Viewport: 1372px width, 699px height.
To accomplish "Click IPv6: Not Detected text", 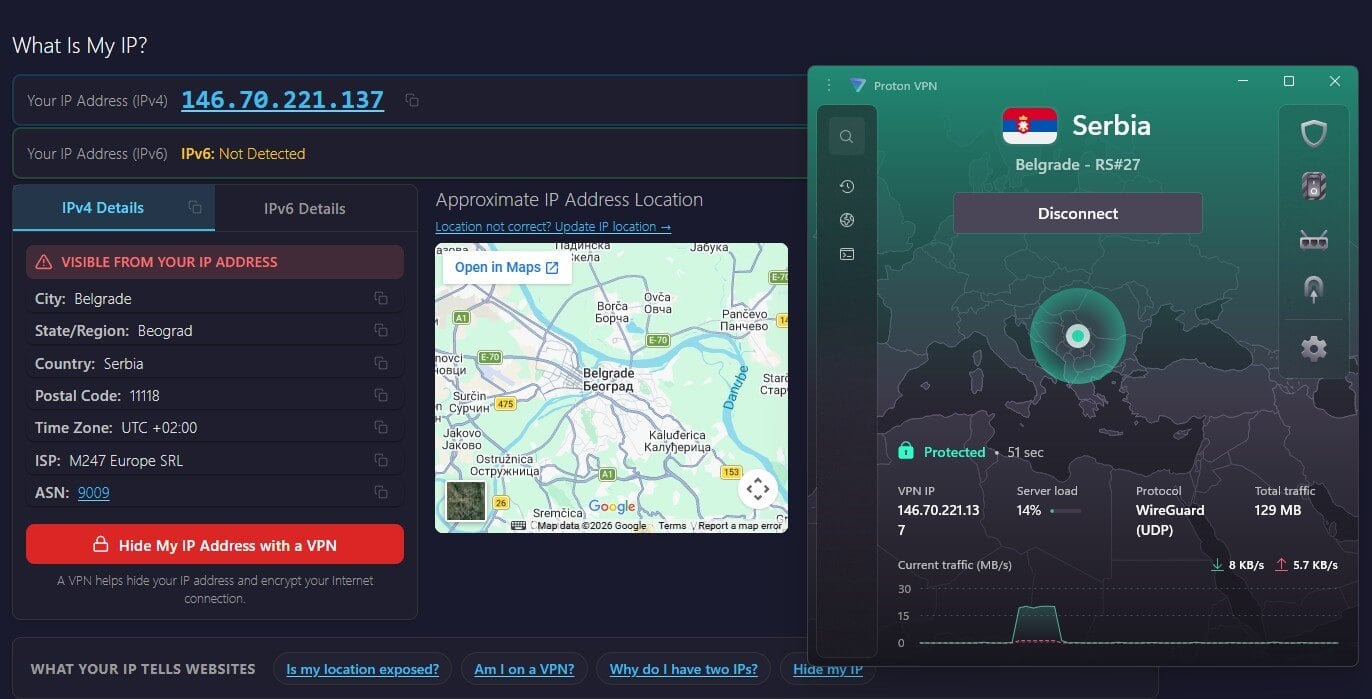I will 243,154.
